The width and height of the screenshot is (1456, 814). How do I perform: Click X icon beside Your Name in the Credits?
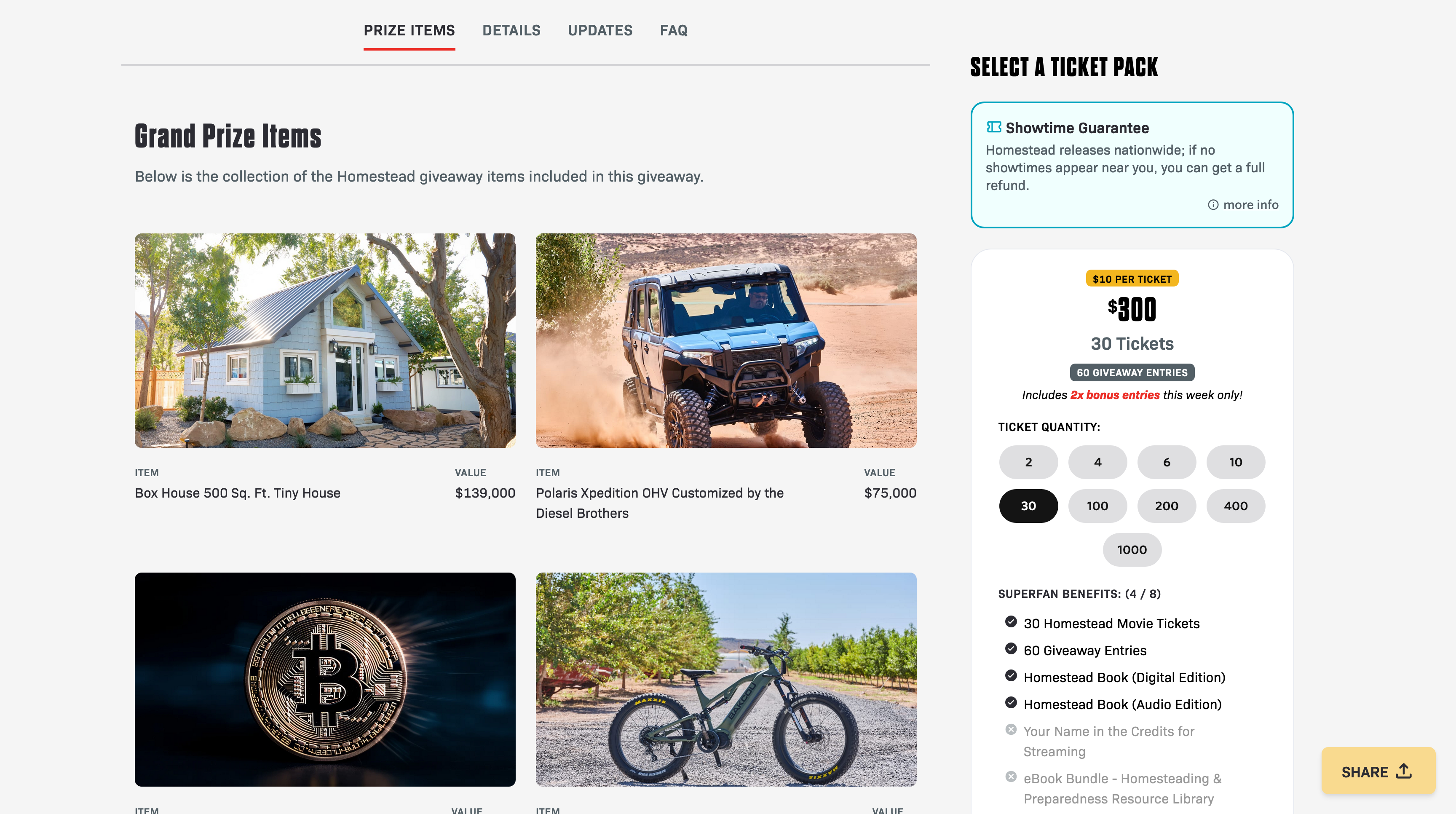[1011, 730]
